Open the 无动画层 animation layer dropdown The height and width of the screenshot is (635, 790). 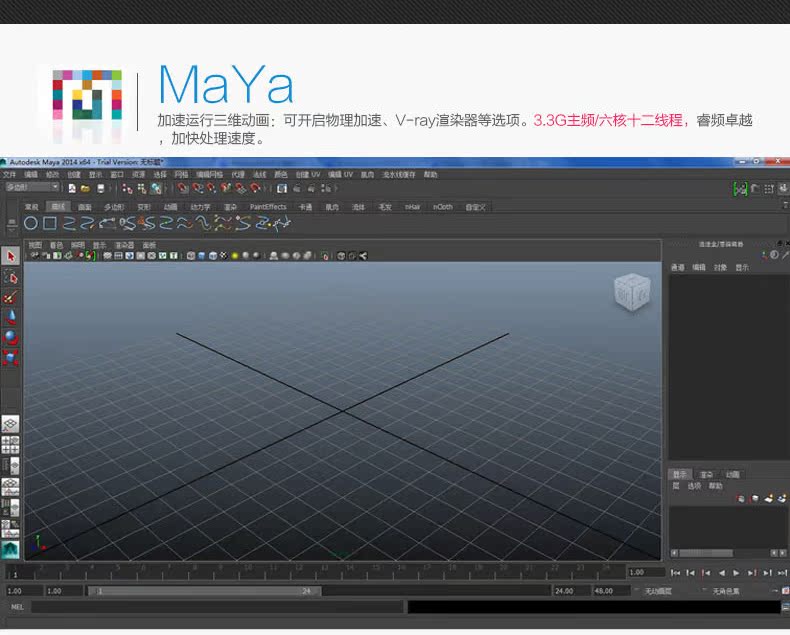(x=659, y=591)
